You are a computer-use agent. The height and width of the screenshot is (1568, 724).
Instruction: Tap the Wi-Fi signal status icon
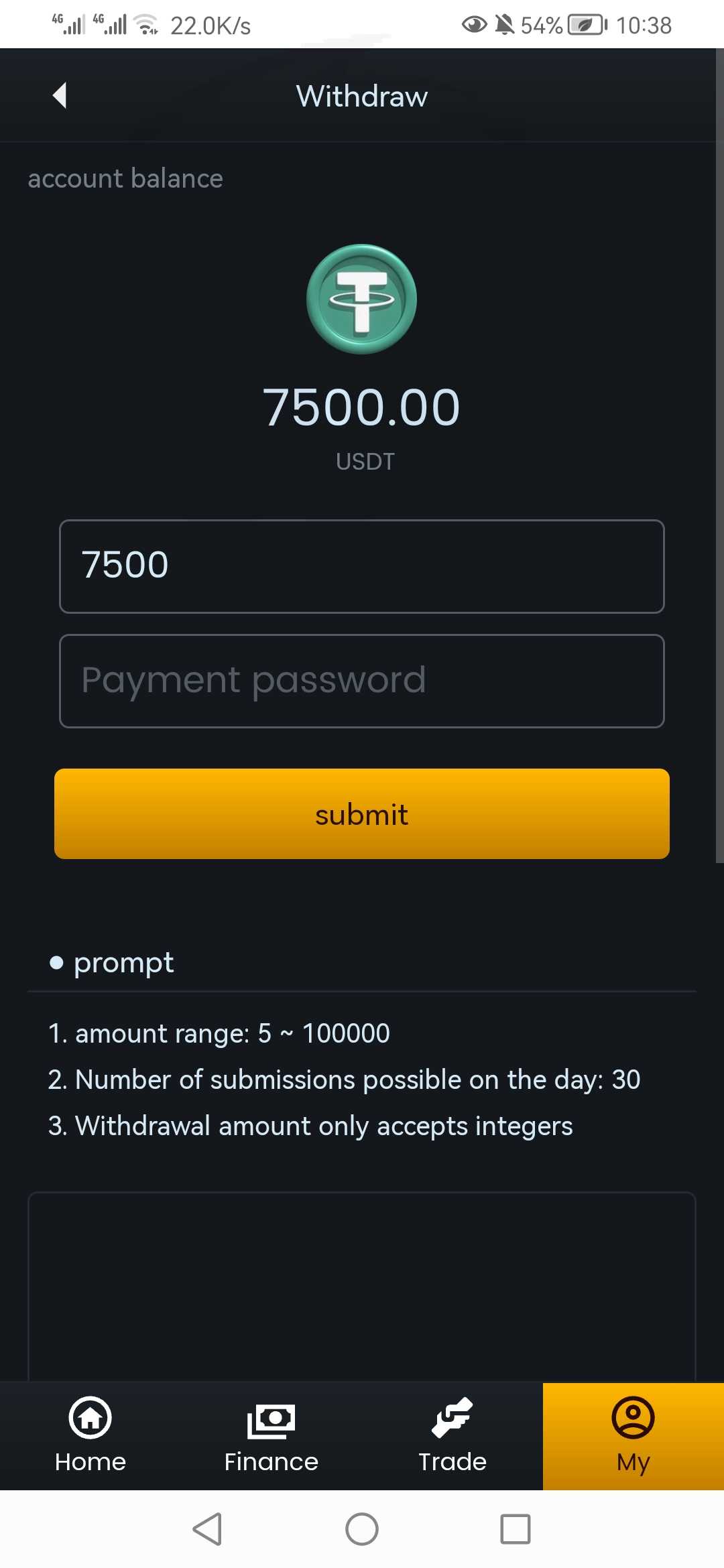click(x=145, y=25)
